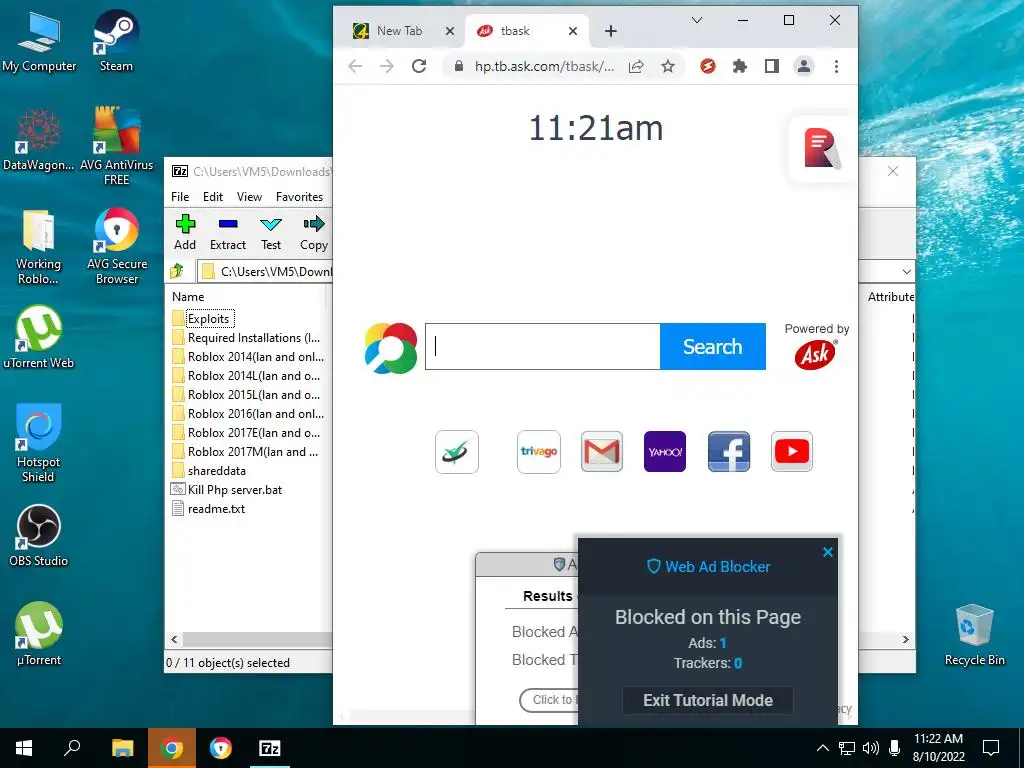
Task: Open the YouTube quick link tile
Action: coord(792,451)
